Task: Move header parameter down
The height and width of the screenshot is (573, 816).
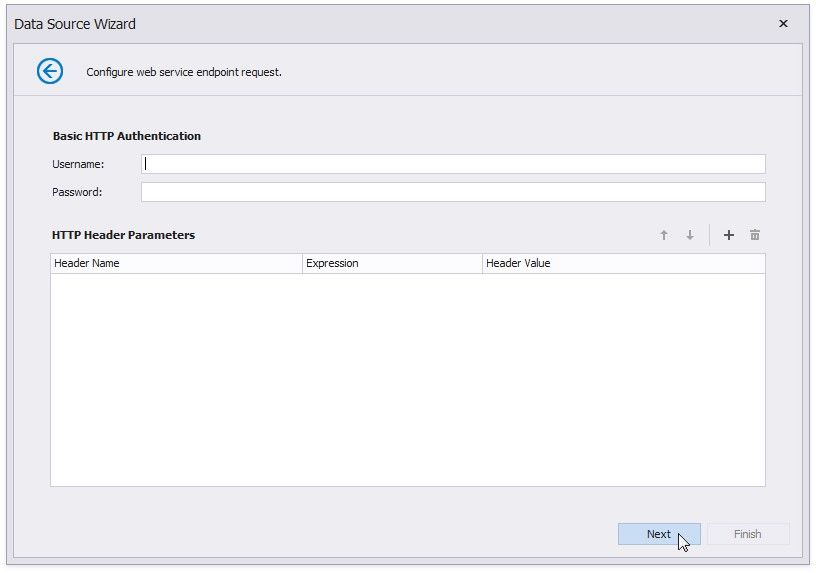Action: pos(689,235)
